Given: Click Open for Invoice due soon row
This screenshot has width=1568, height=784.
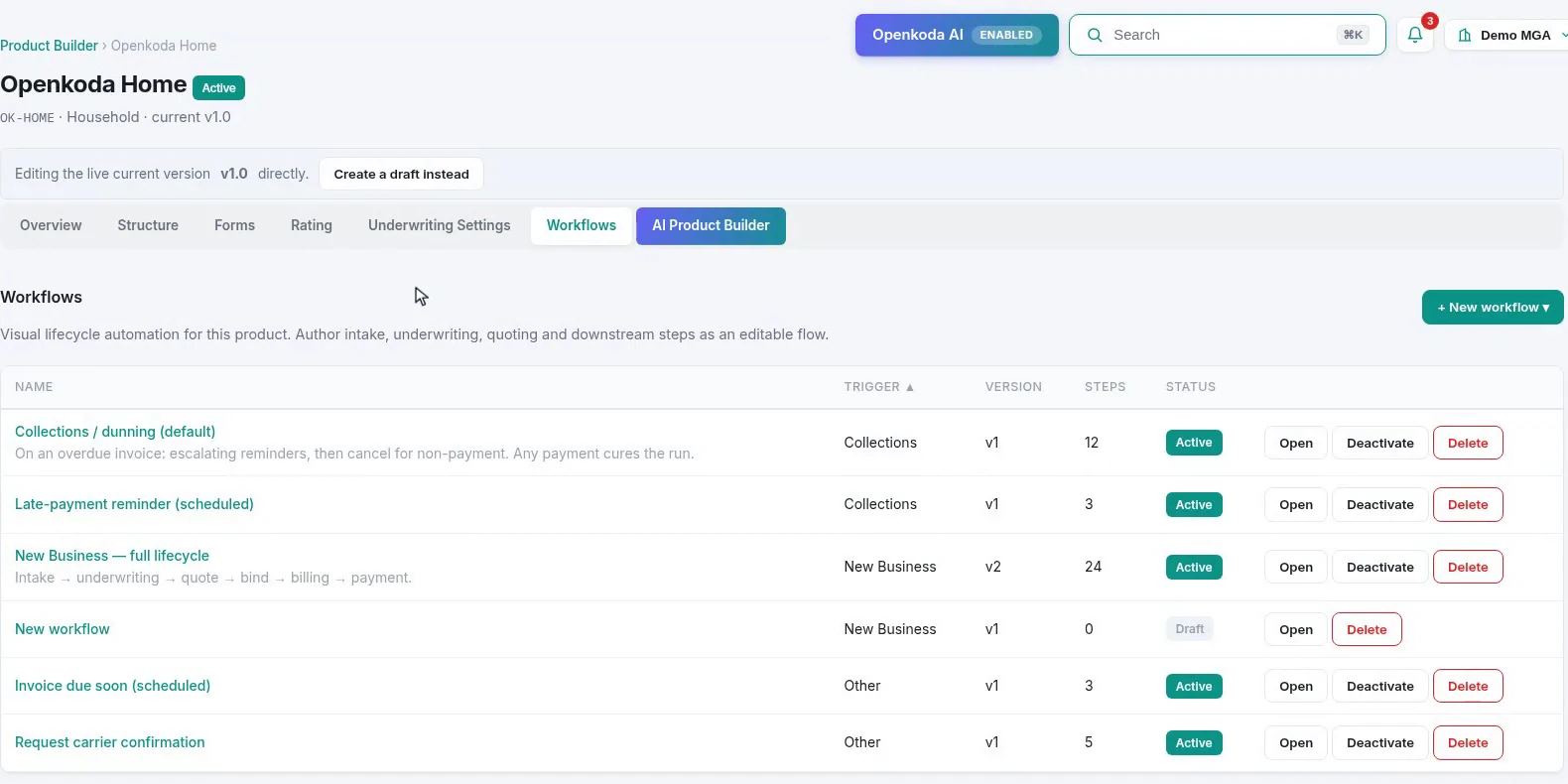Looking at the screenshot, I should click(x=1296, y=686).
